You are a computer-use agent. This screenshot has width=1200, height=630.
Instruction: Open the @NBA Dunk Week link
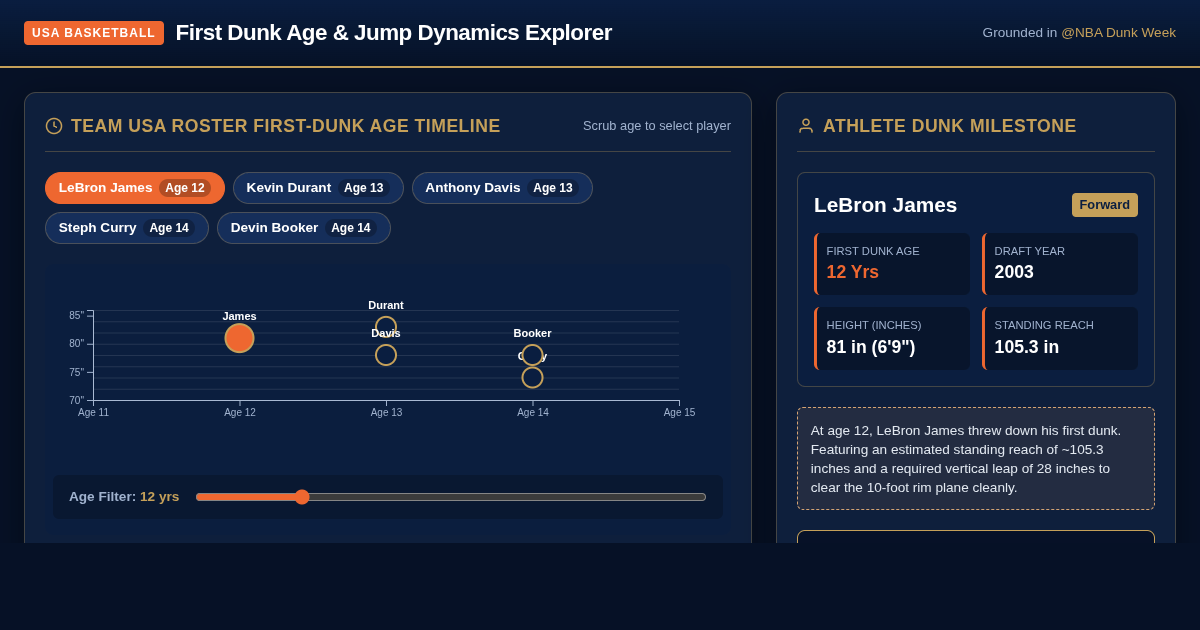pos(1118,33)
